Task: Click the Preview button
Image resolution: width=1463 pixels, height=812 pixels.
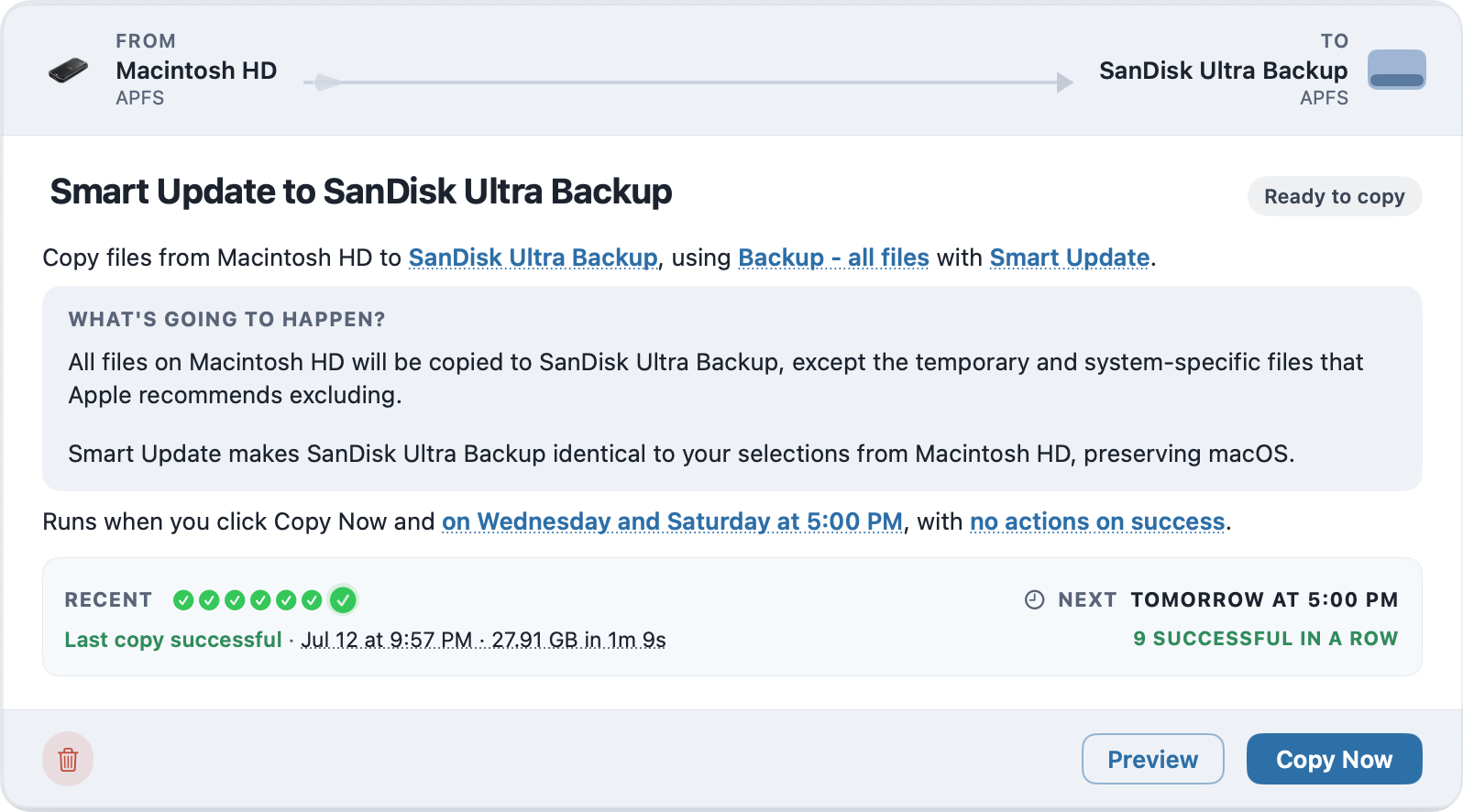Action: pos(1152,759)
